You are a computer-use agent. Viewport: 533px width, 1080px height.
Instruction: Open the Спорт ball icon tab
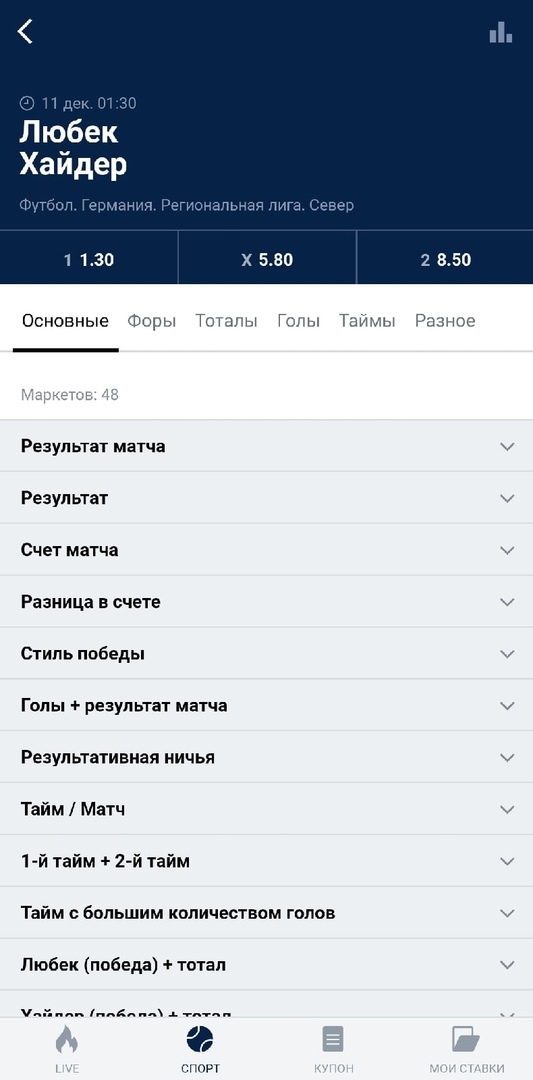point(200,1039)
